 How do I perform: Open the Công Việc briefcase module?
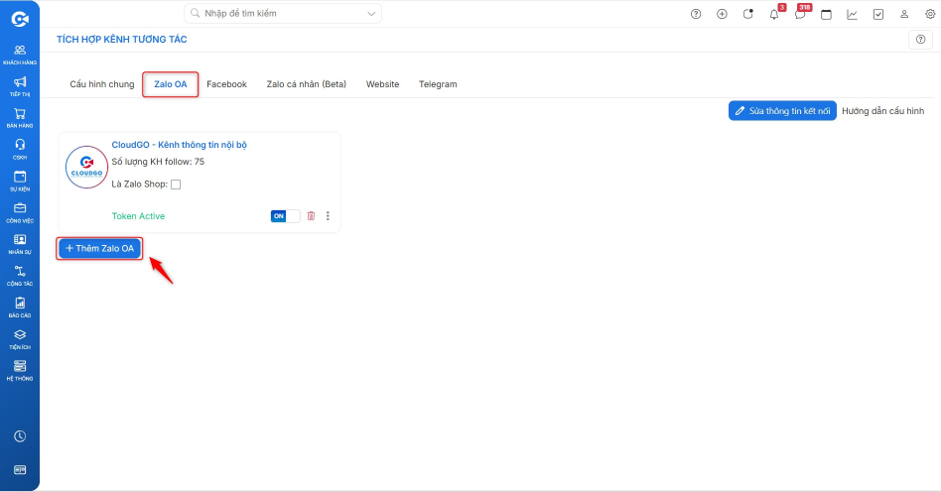click(x=20, y=213)
